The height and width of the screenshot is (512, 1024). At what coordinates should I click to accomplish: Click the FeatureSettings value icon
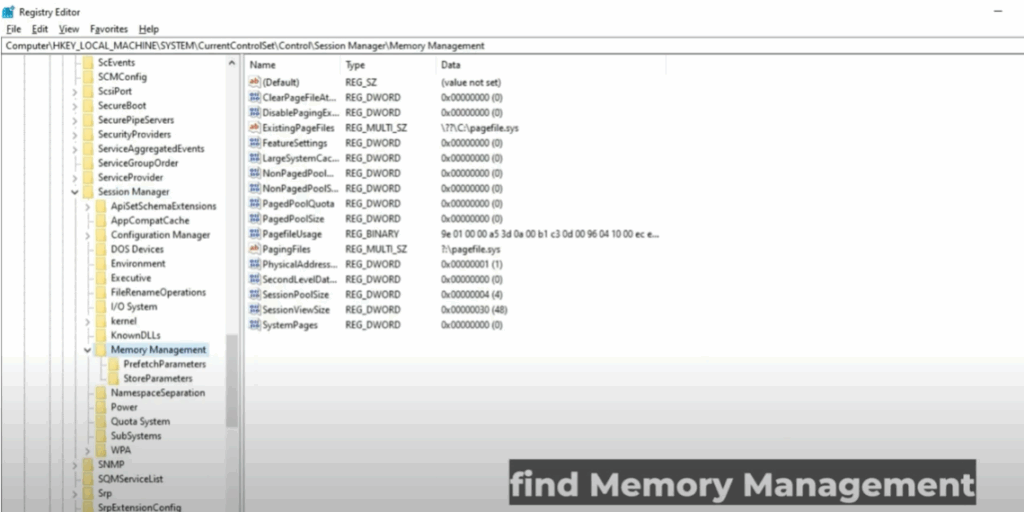point(255,143)
